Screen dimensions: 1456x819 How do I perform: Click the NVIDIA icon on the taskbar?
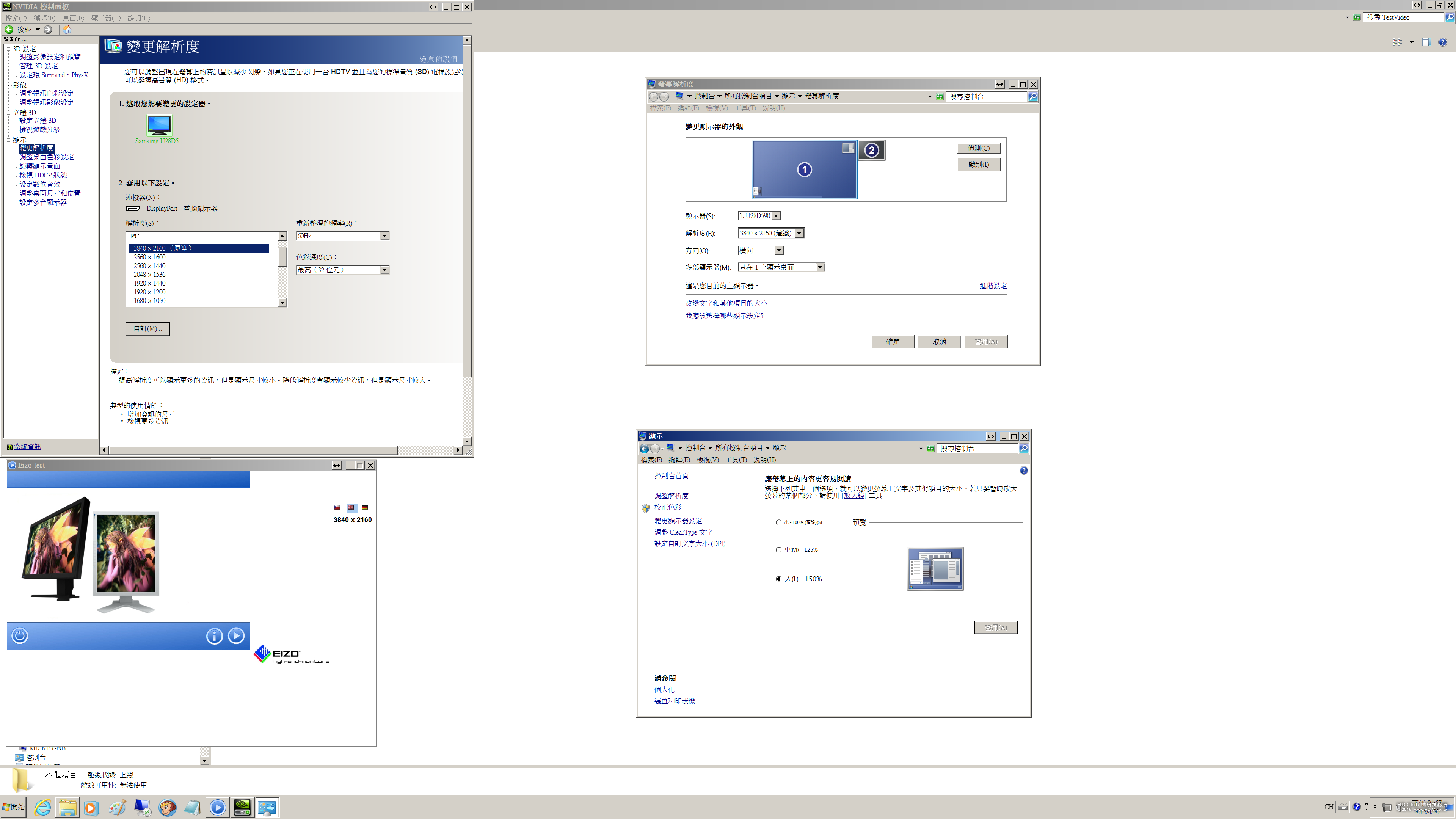pos(243,807)
